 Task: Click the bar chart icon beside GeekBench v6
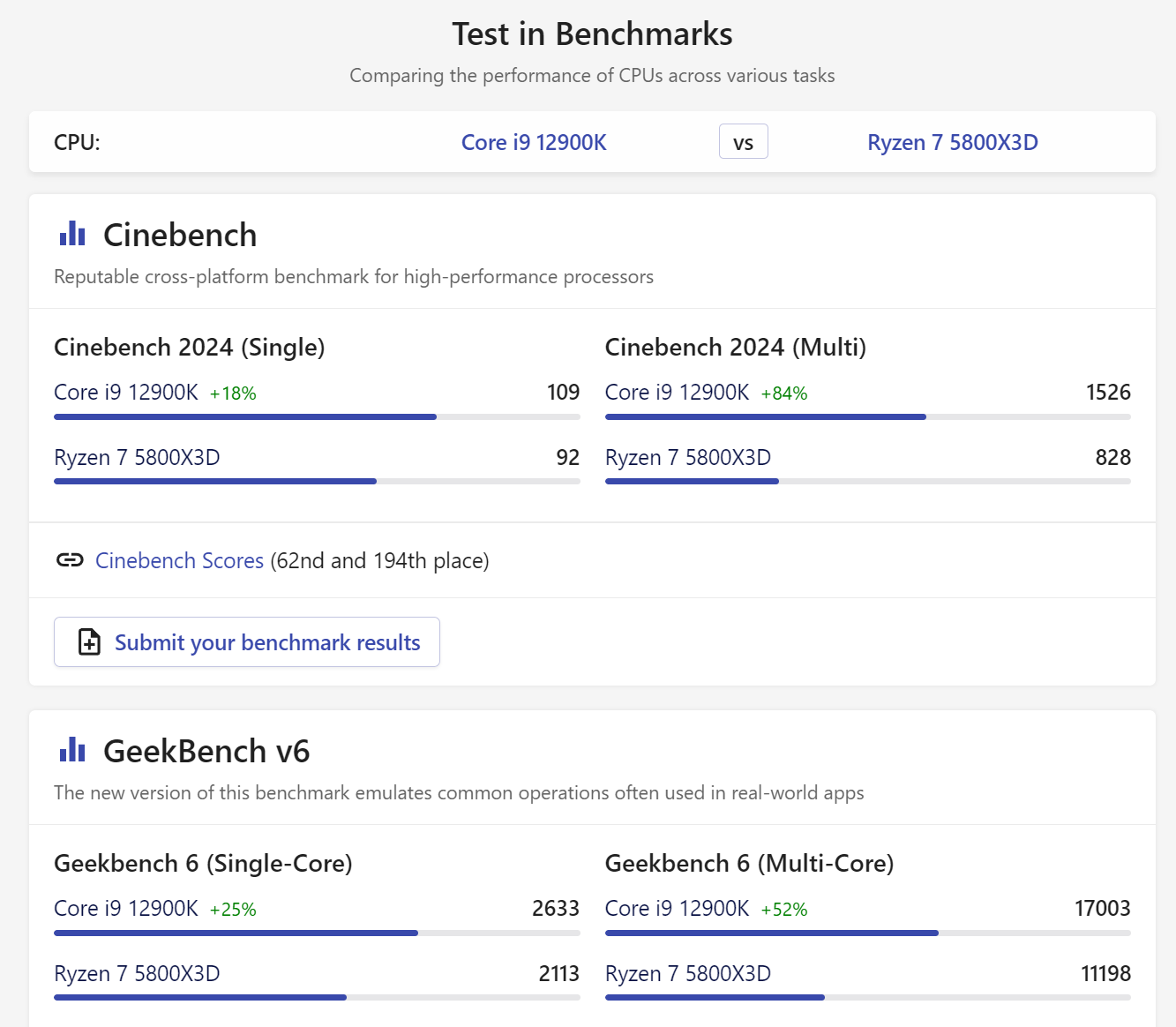pyautogui.click(x=72, y=750)
